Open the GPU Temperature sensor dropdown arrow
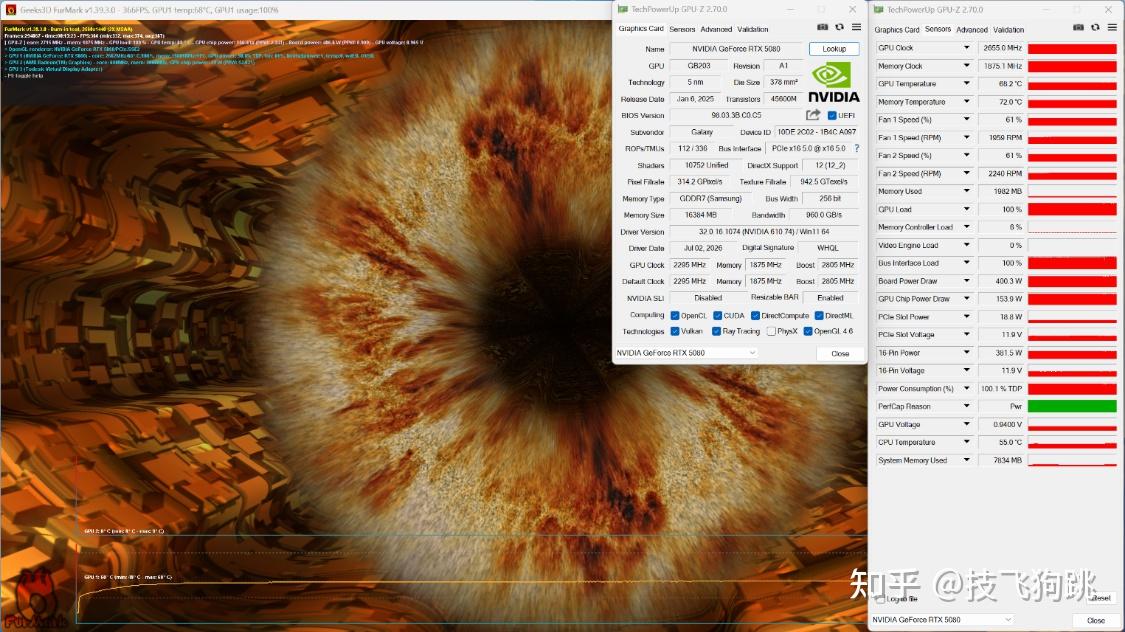Viewport: 1125px width, 632px height. pyautogui.click(x=966, y=83)
